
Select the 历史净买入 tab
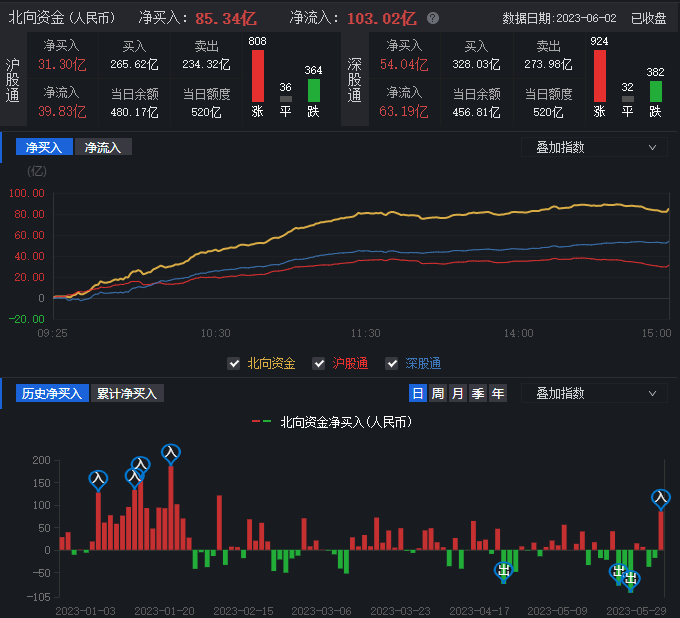coord(51,394)
